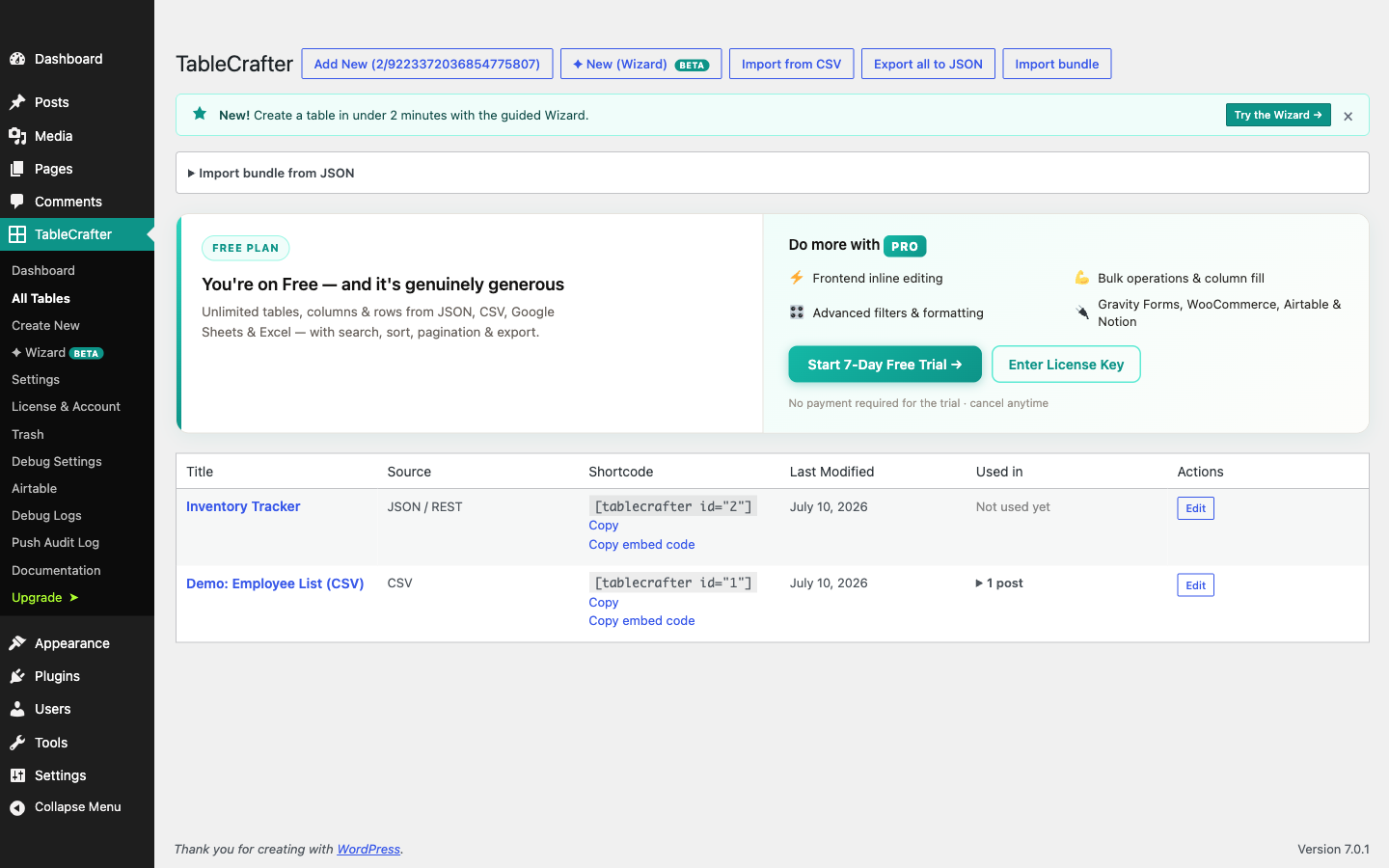The height and width of the screenshot is (868, 1389).
Task: Click the Comments speech bubble icon
Action: (17, 202)
